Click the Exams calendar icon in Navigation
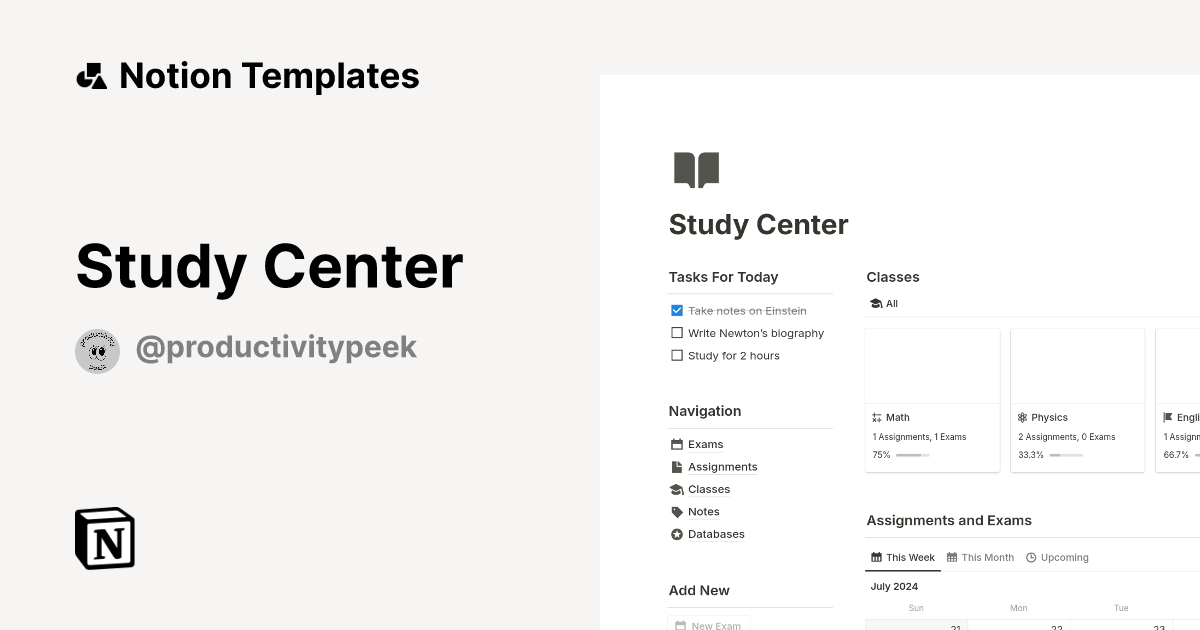Image resolution: width=1200 pixels, height=630 pixels. (x=677, y=444)
